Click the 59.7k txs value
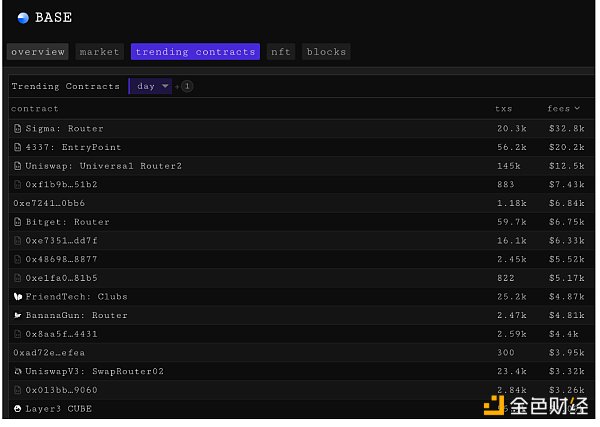This screenshot has width=600, height=427. click(x=512, y=222)
